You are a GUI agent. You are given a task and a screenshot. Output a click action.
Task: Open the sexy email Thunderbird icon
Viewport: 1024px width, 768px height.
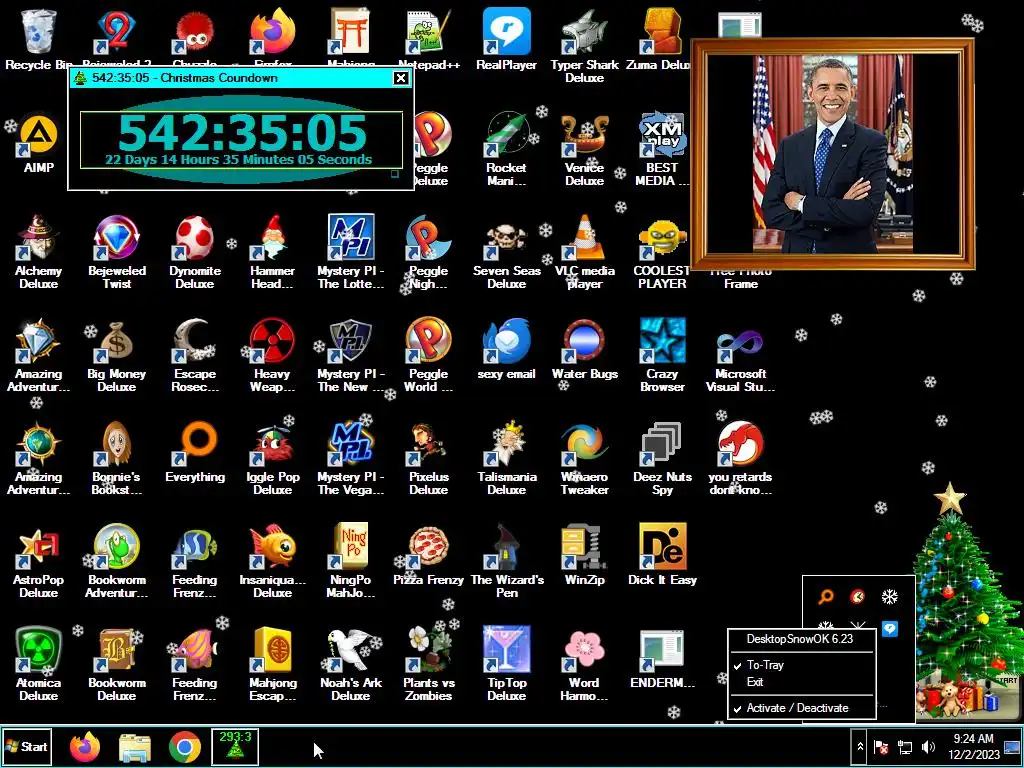506,348
